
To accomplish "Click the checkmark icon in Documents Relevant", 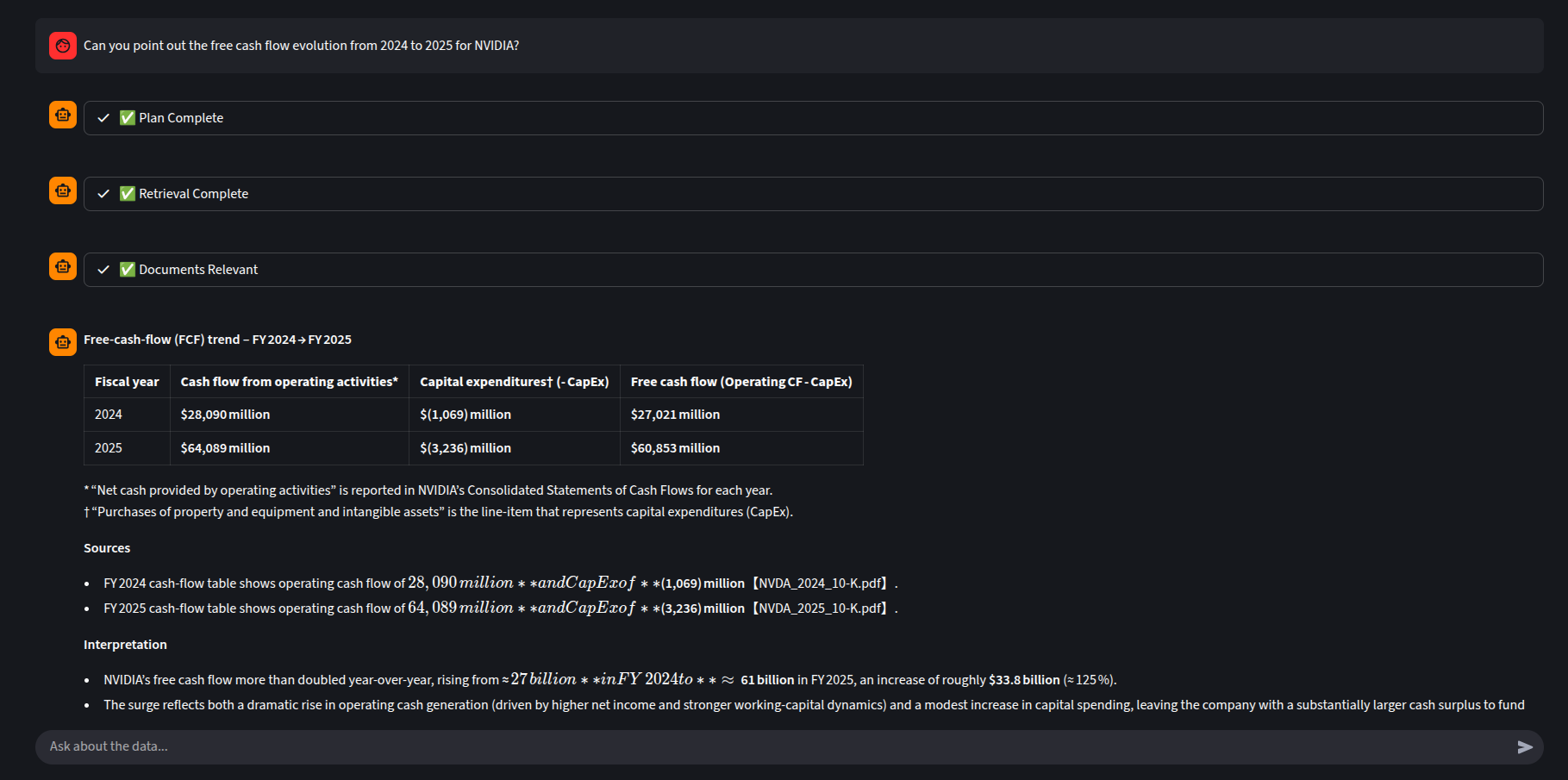I will tap(103, 270).
